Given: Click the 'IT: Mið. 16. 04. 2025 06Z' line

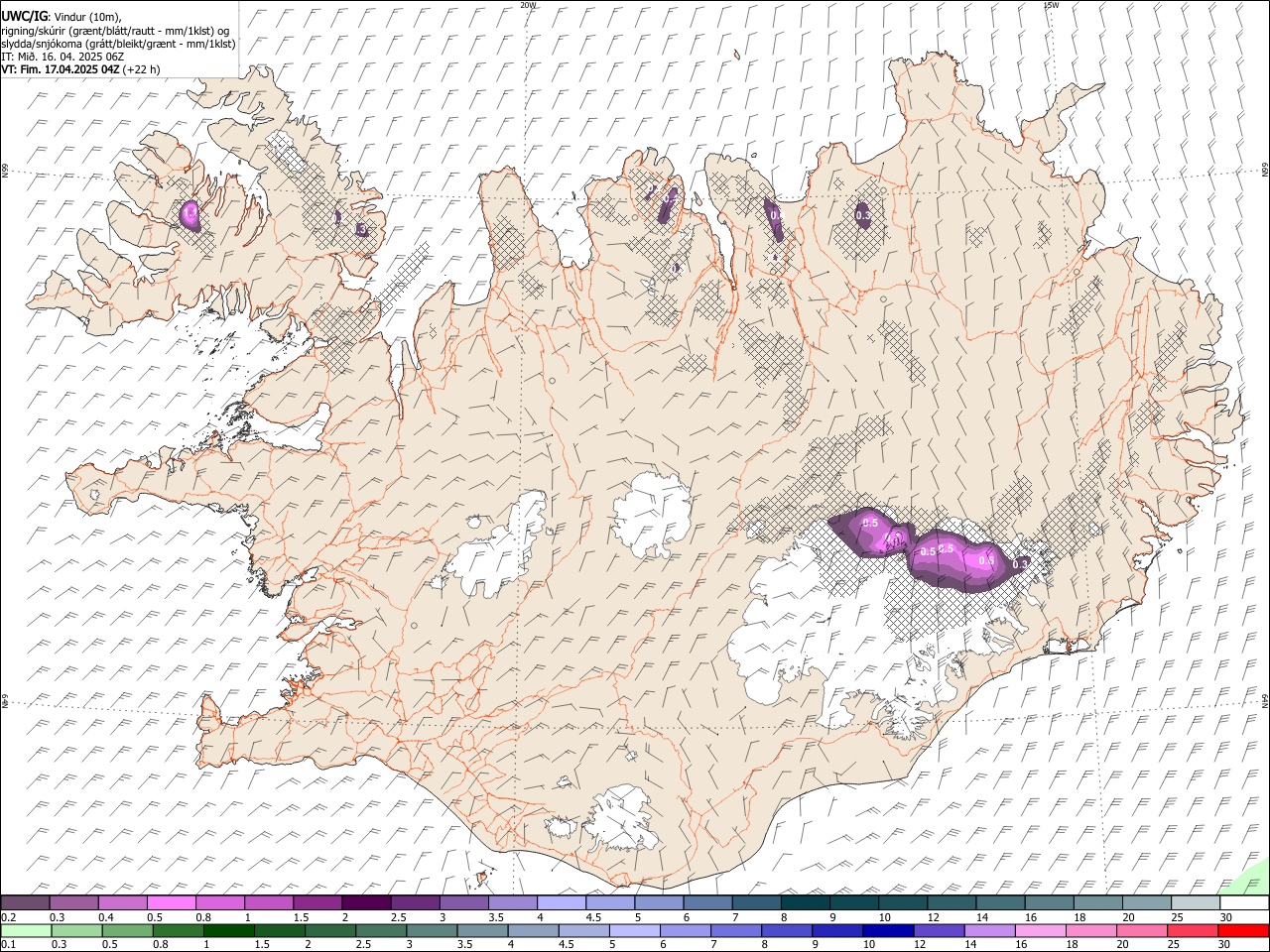Looking at the screenshot, I should [x=63, y=57].
